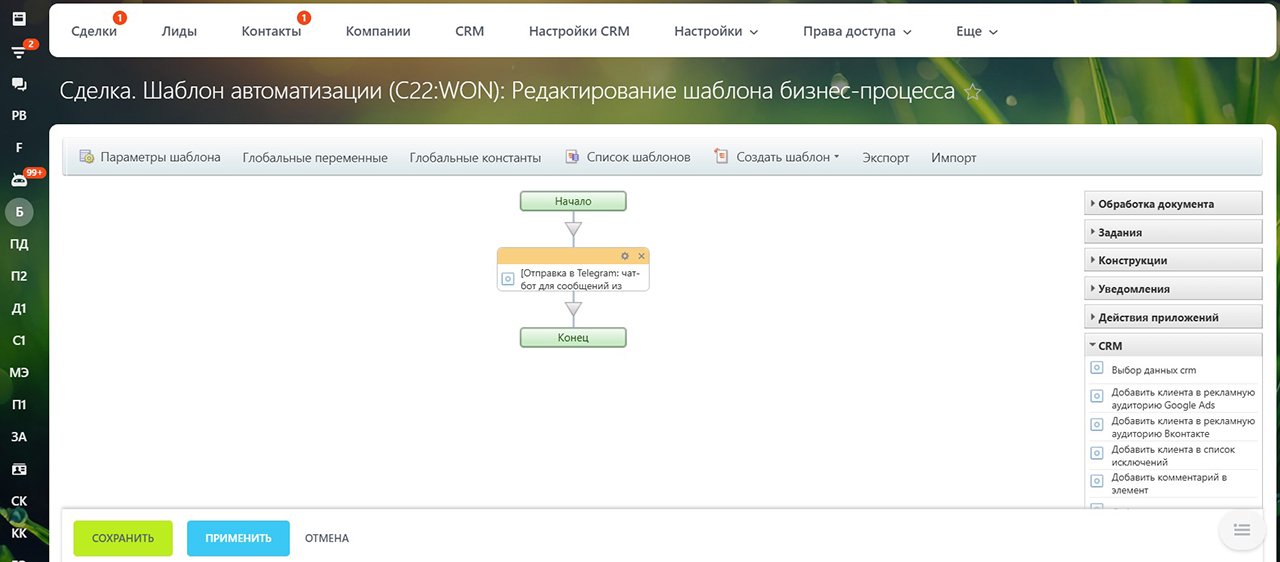The width and height of the screenshot is (1280, 562).
Task: Click the green Сохранить button
Action: [x=123, y=538]
